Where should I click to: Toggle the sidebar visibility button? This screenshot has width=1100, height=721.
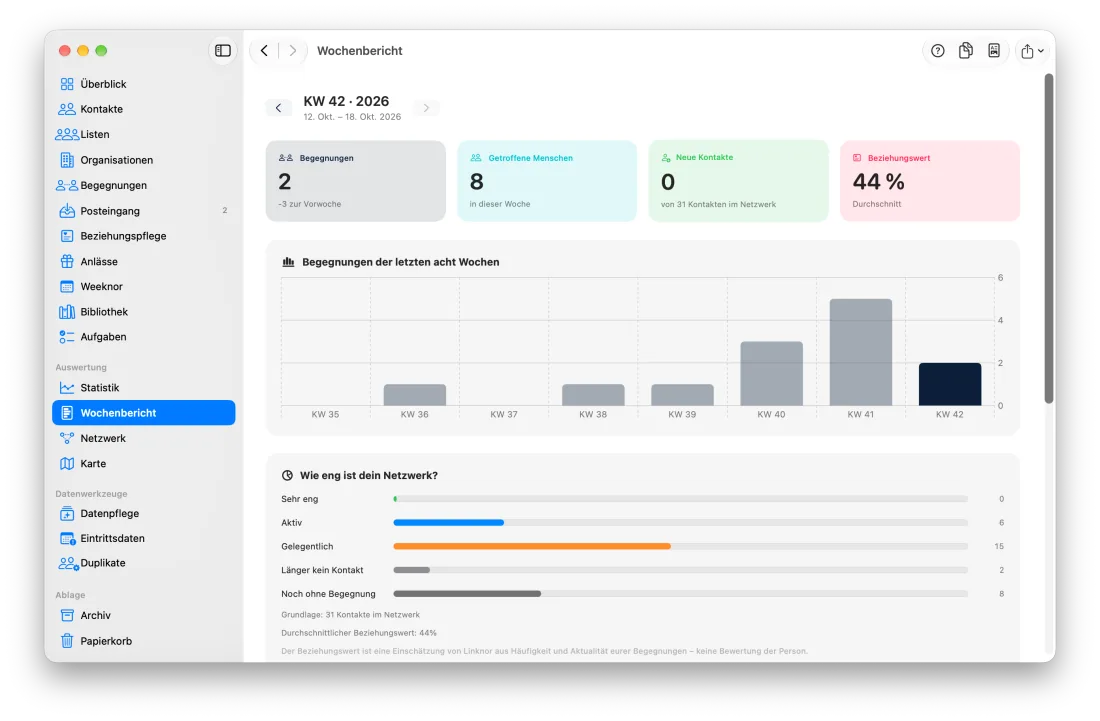pos(222,50)
